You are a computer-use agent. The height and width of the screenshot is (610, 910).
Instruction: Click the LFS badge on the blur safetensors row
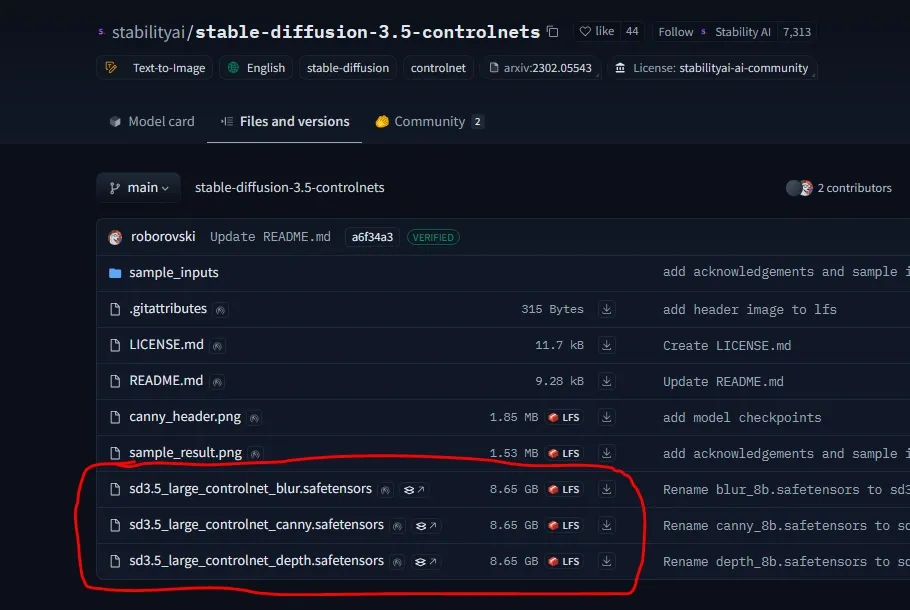(x=564, y=489)
